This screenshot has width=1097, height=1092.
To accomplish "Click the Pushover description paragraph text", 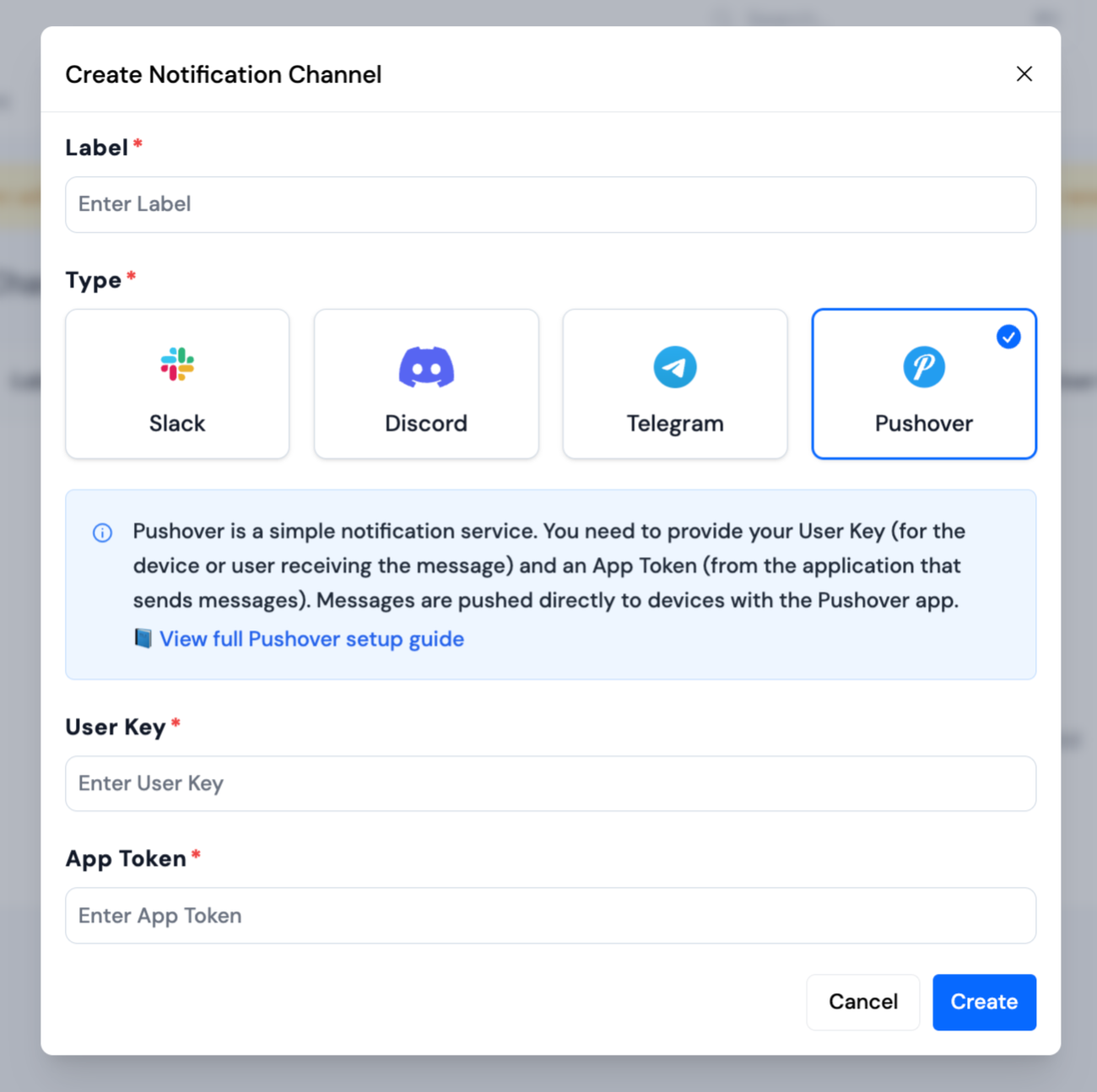I will point(548,565).
